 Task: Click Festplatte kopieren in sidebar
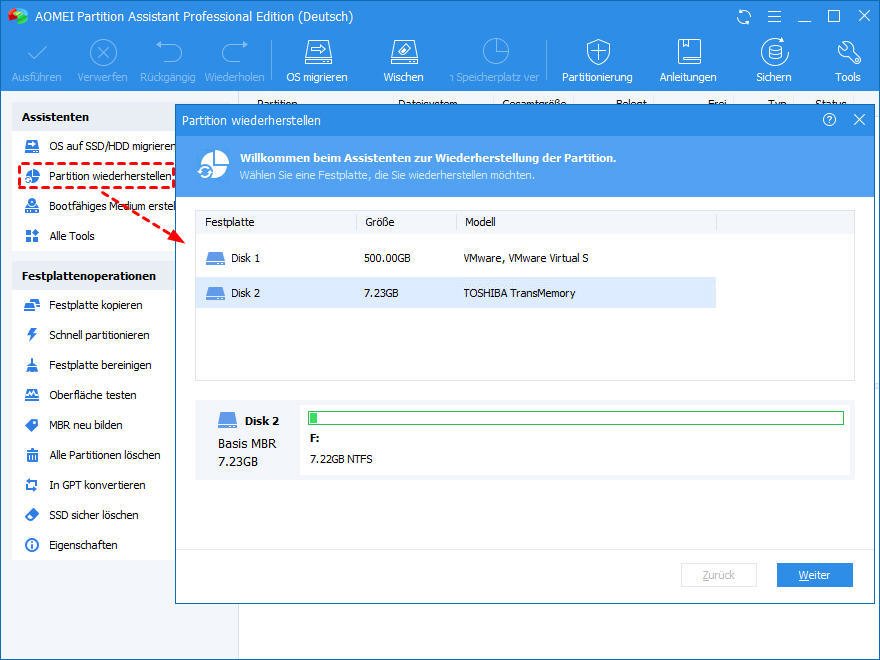(x=84, y=305)
